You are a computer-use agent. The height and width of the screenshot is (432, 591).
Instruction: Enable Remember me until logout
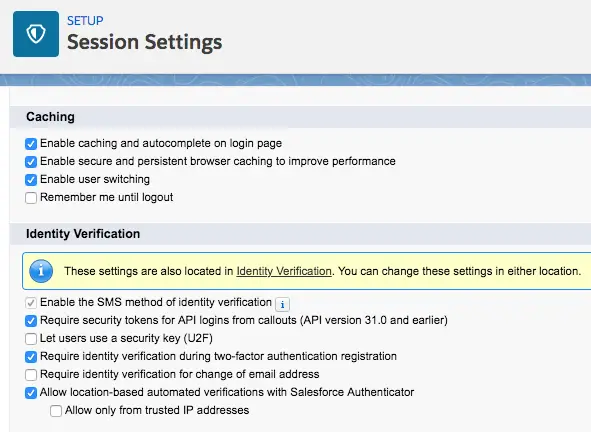coord(31,198)
